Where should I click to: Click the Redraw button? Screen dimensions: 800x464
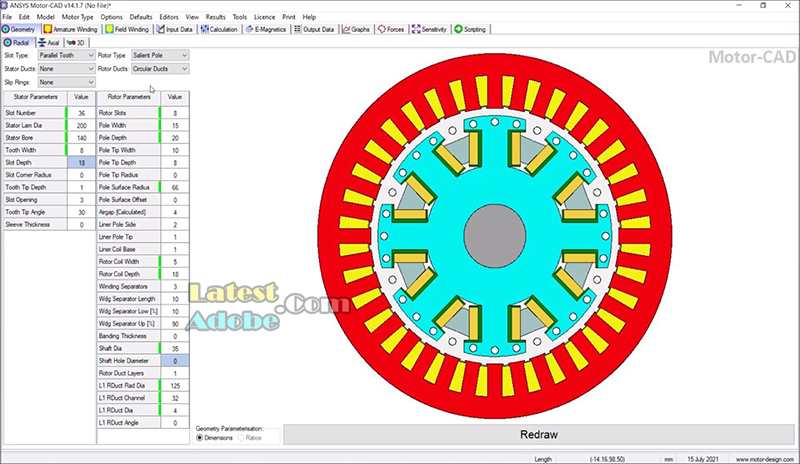[539, 434]
